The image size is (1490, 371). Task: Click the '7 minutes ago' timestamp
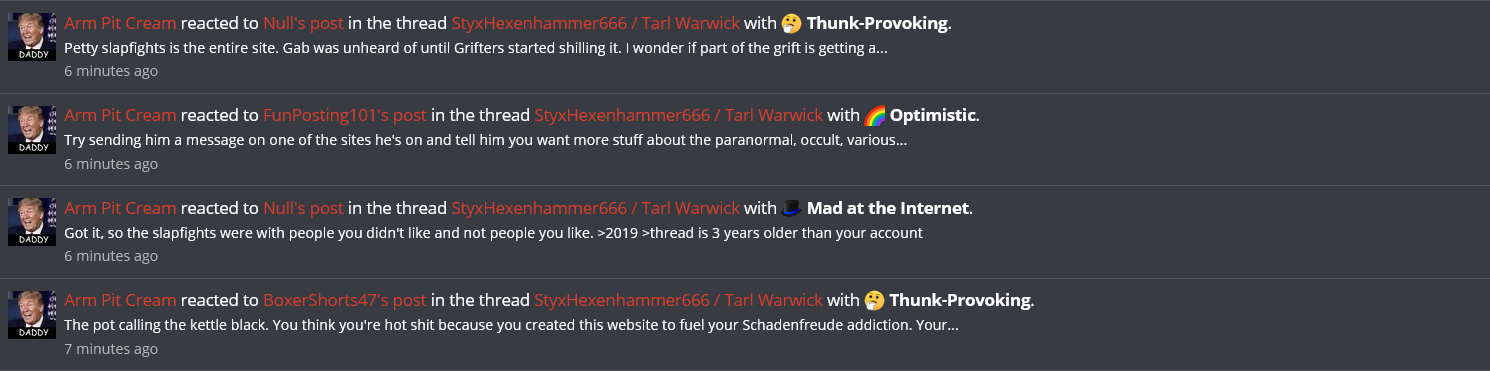click(x=111, y=349)
